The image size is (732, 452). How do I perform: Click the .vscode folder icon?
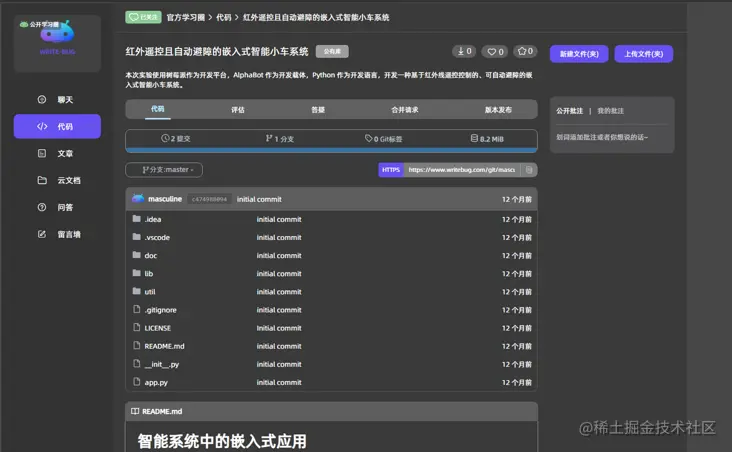coord(136,237)
